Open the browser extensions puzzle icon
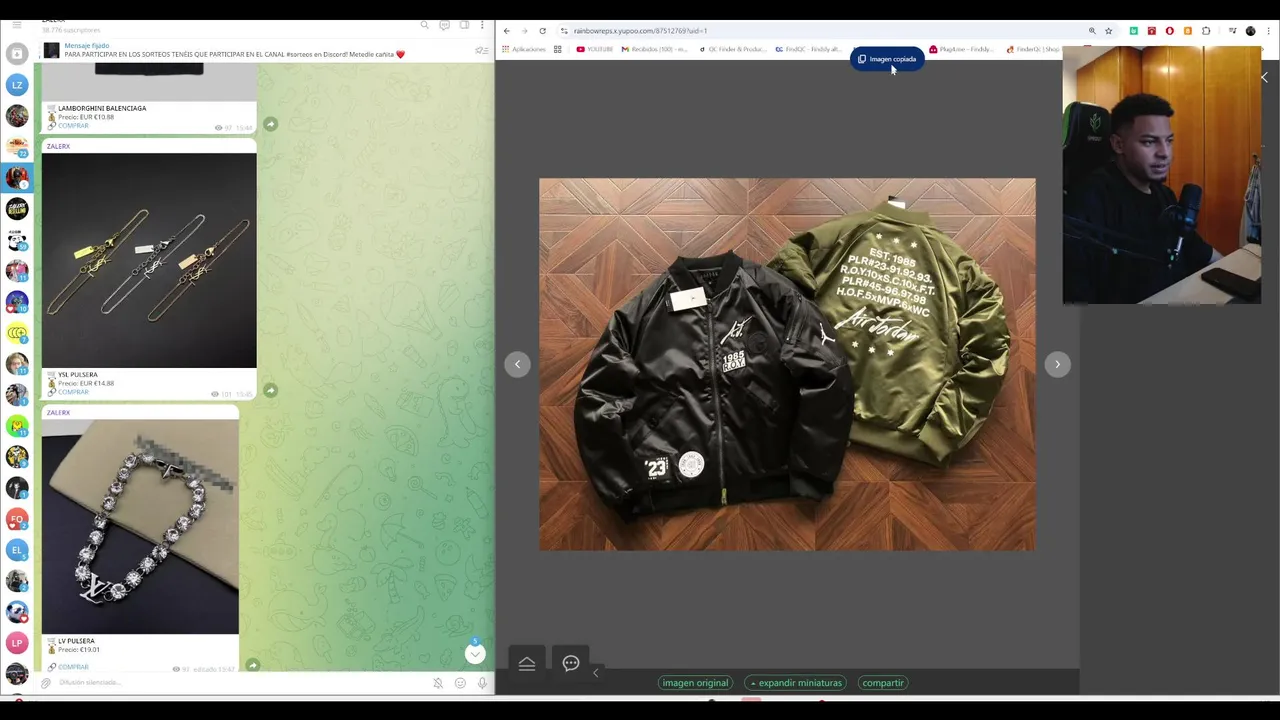 coord(1206,31)
